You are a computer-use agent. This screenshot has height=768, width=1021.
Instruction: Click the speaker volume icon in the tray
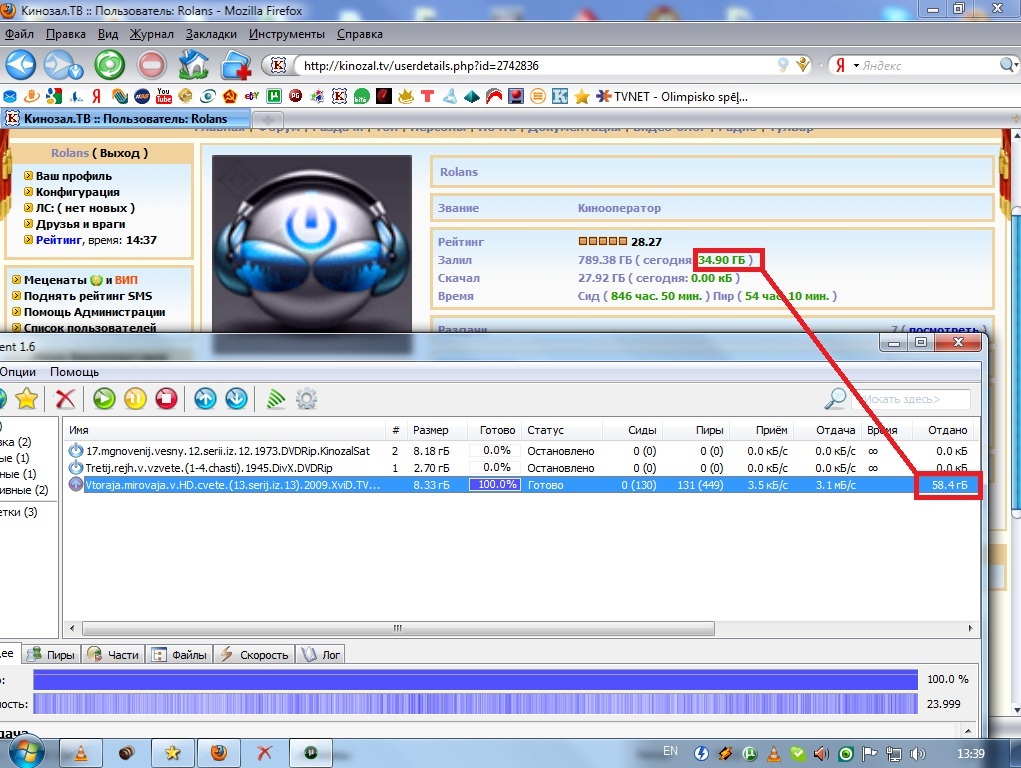click(x=917, y=754)
